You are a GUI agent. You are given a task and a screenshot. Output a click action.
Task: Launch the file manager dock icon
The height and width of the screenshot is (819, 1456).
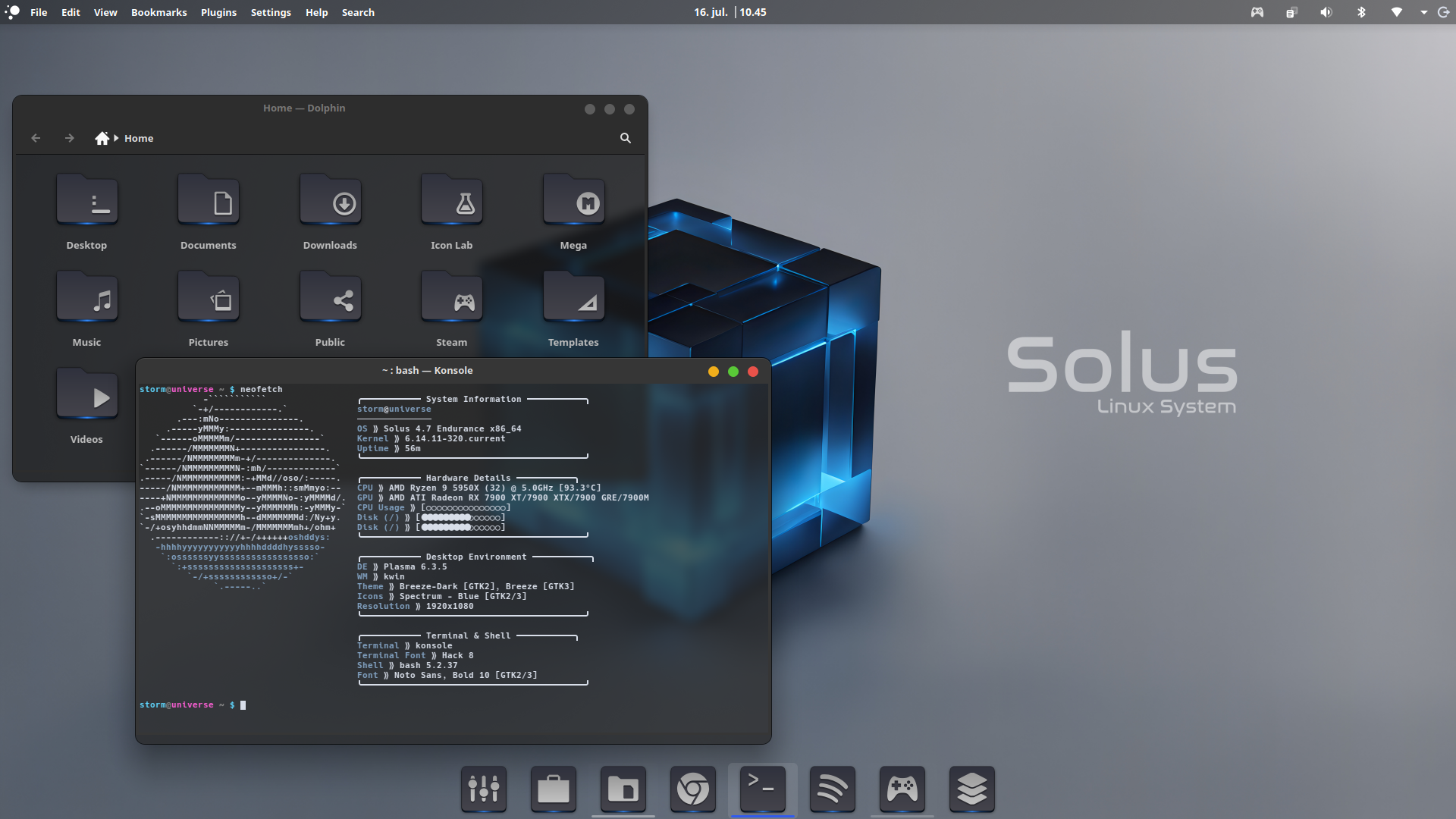tap(623, 789)
